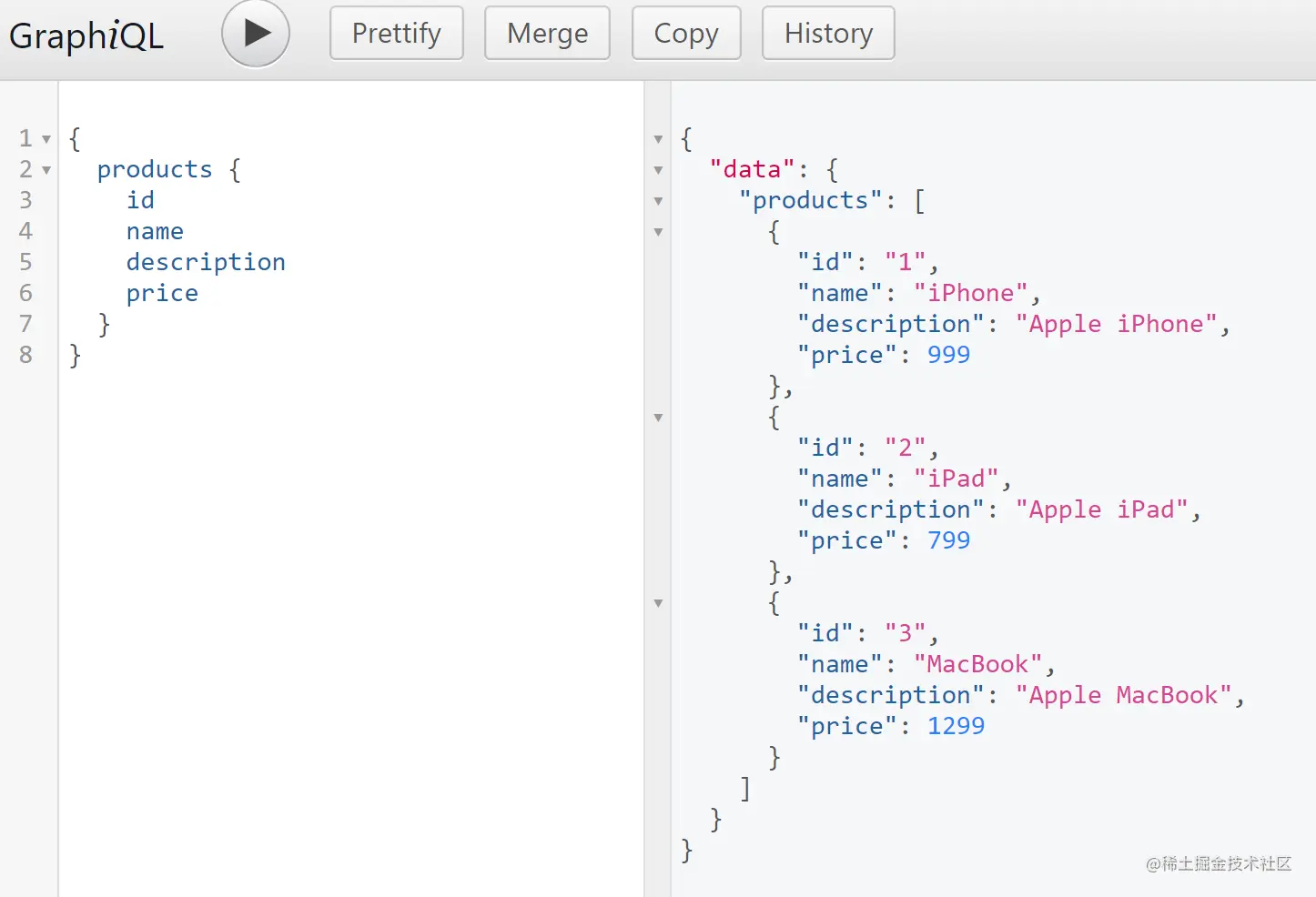Screen dimensions: 1316x897
Task: Click the 'products' field in query editor
Action: (155, 170)
